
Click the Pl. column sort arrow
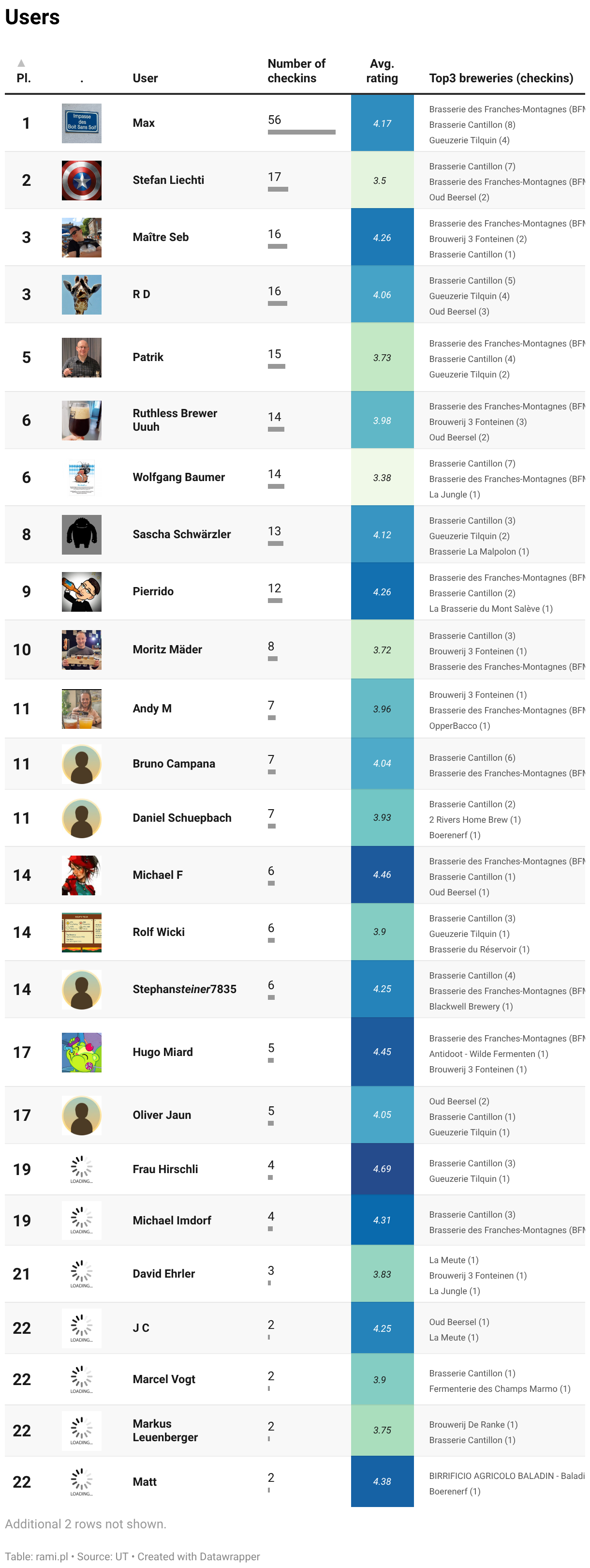coord(21,63)
